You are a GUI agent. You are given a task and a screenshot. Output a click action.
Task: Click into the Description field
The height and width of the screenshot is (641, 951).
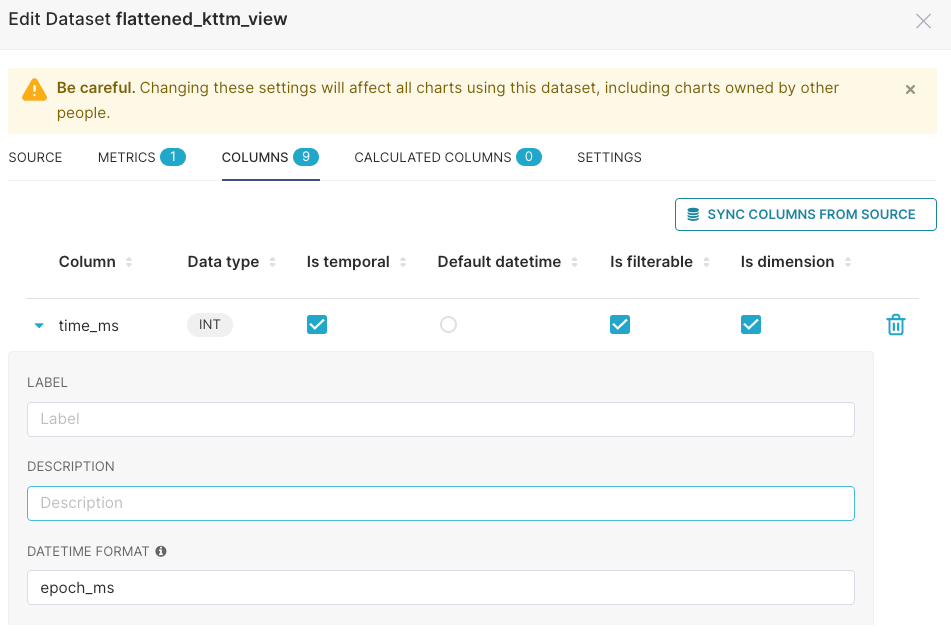(x=441, y=503)
